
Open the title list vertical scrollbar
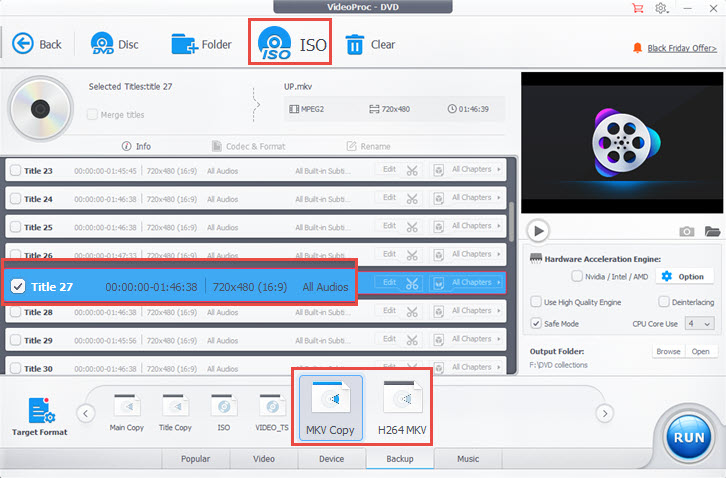click(511, 221)
